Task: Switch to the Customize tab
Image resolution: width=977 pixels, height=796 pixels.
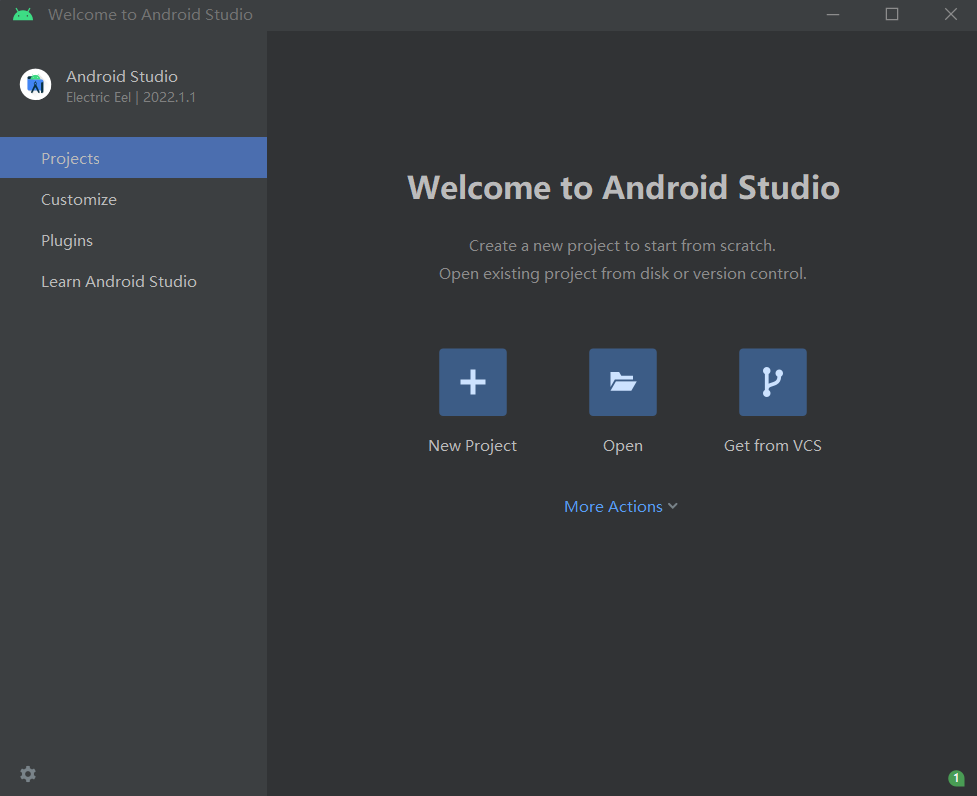Action: (x=133, y=199)
